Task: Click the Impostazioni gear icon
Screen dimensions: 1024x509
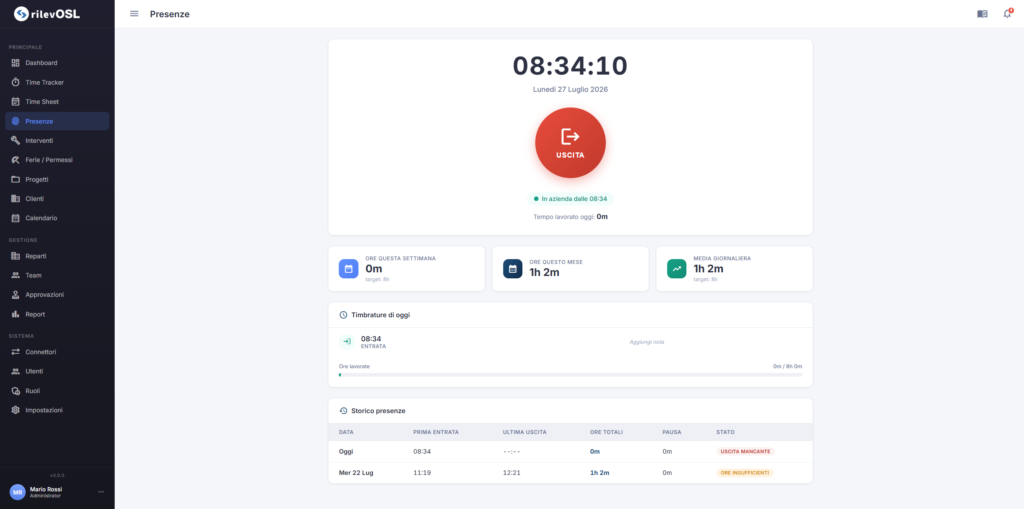Action: pyautogui.click(x=16, y=410)
